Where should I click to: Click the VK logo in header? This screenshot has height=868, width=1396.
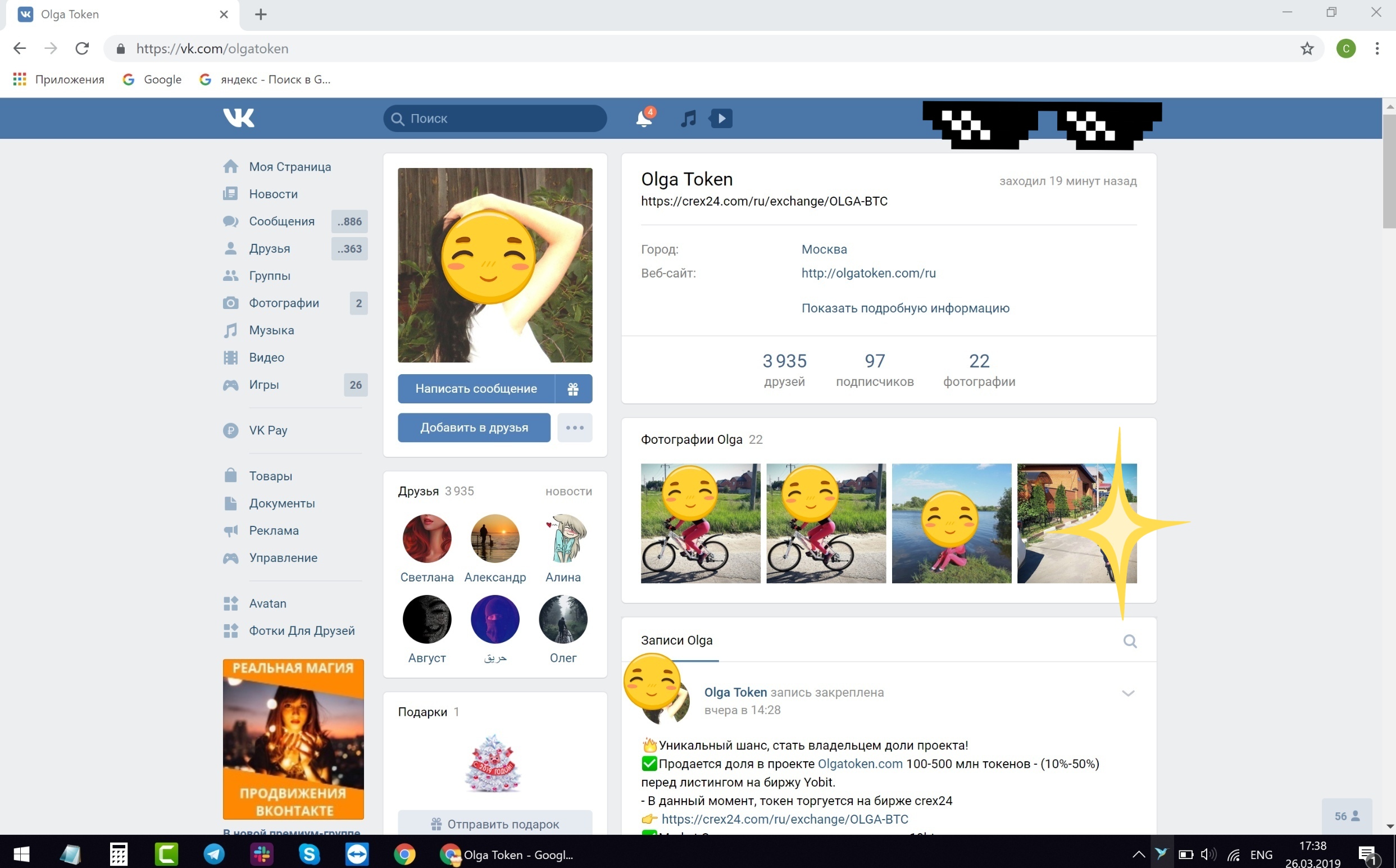239,117
